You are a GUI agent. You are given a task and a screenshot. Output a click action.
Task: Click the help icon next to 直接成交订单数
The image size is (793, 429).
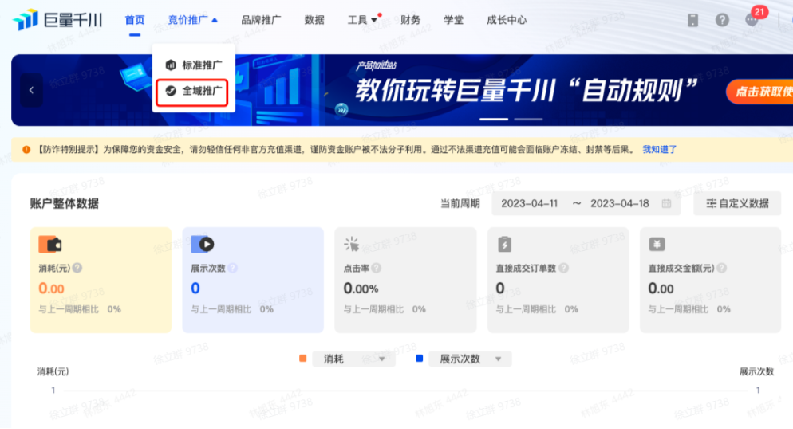pos(563,268)
